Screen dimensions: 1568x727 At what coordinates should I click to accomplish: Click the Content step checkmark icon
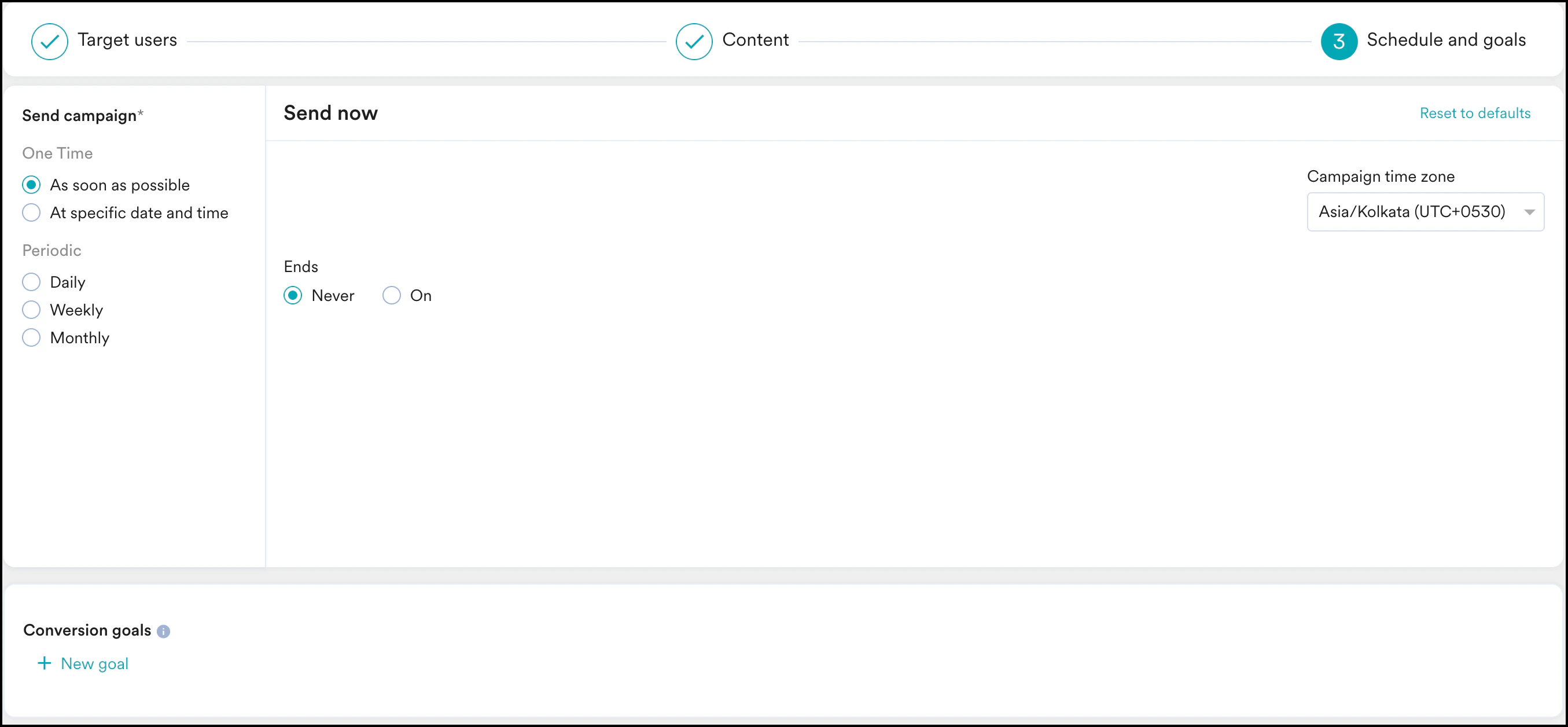[x=693, y=42]
